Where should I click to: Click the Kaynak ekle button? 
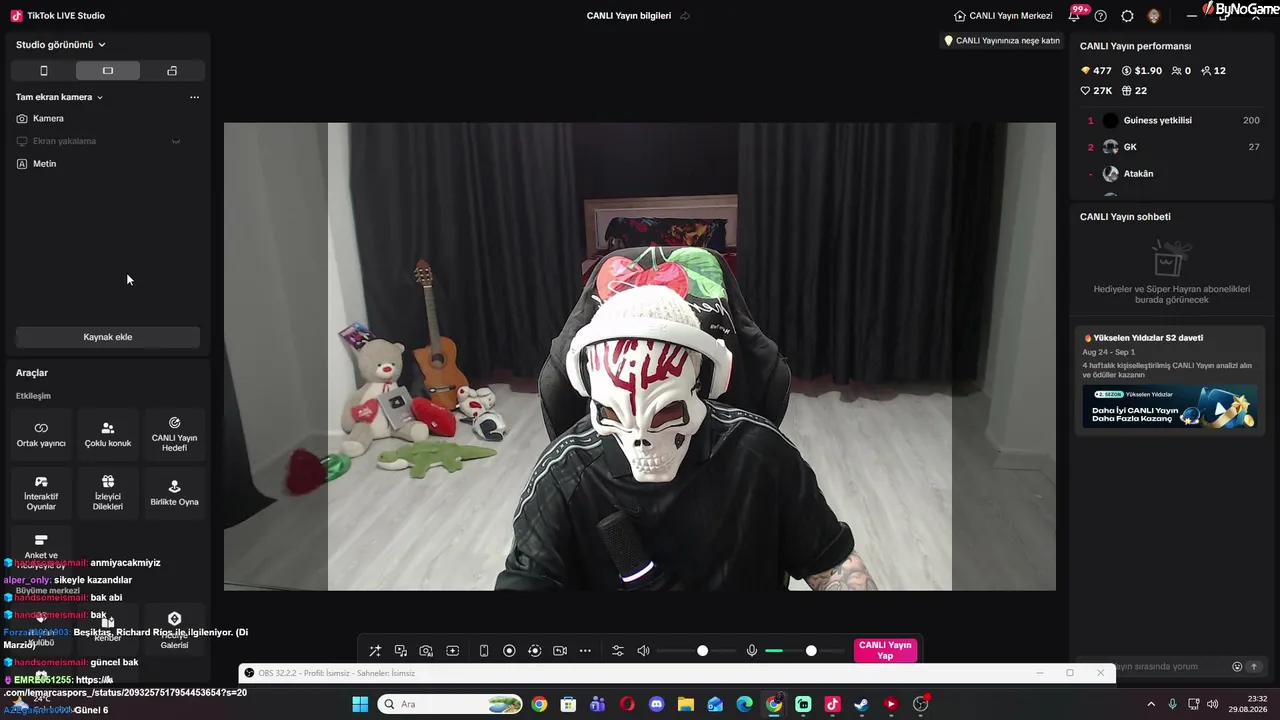[108, 337]
